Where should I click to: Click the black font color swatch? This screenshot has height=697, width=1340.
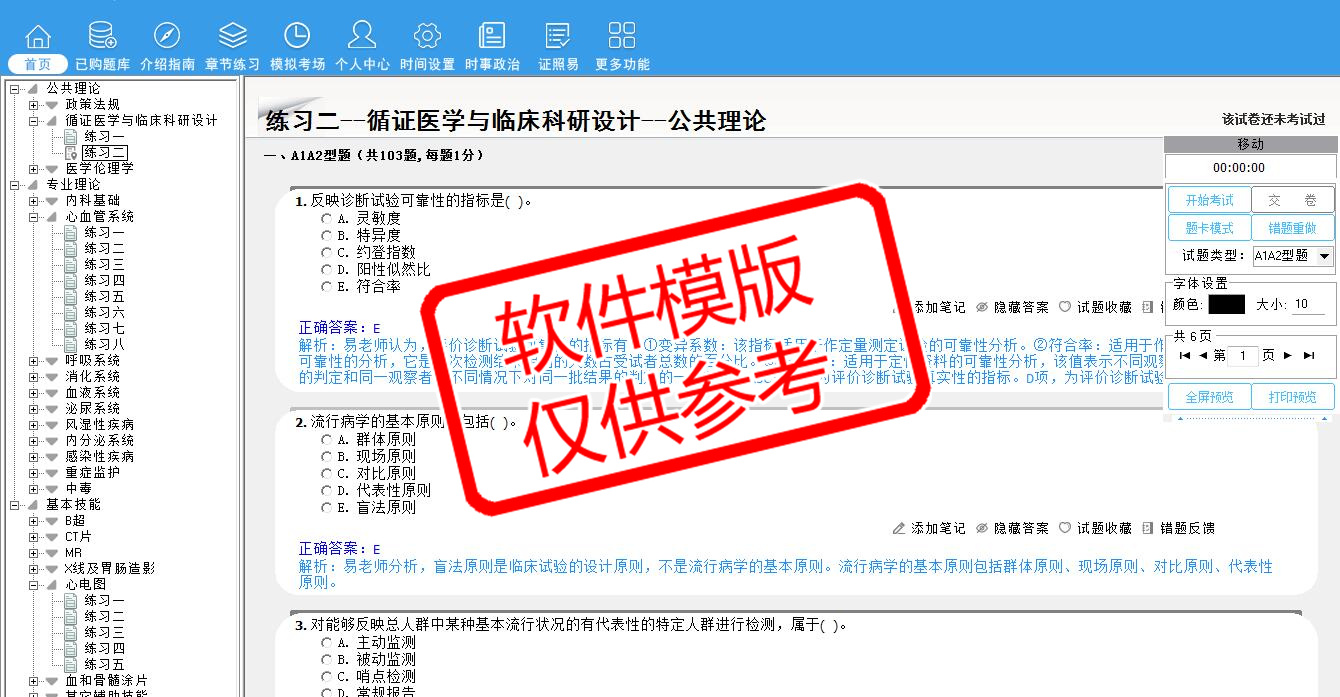[x=1226, y=304]
